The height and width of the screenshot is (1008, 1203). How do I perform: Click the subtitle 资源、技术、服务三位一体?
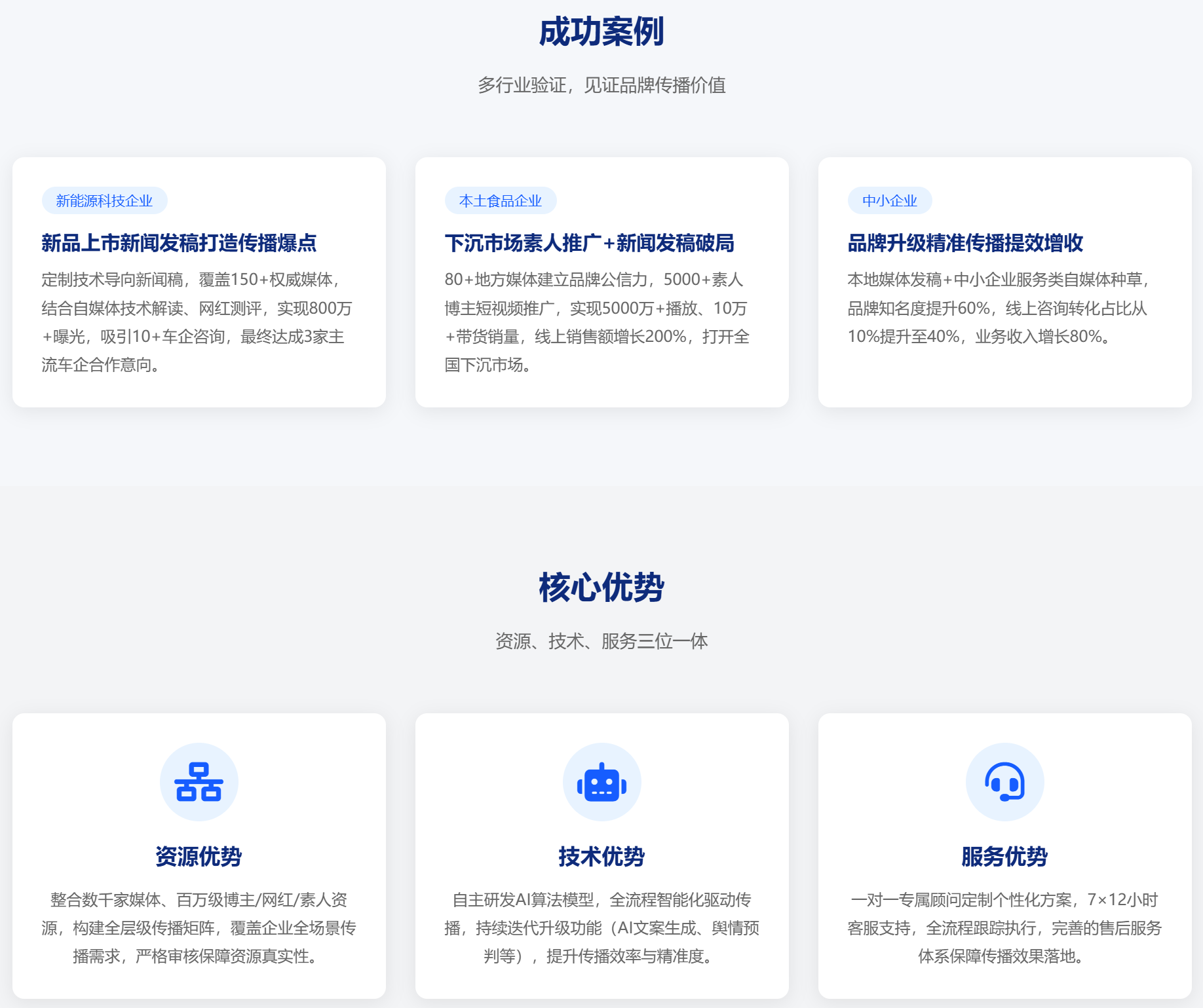click(x=601, y=641)
